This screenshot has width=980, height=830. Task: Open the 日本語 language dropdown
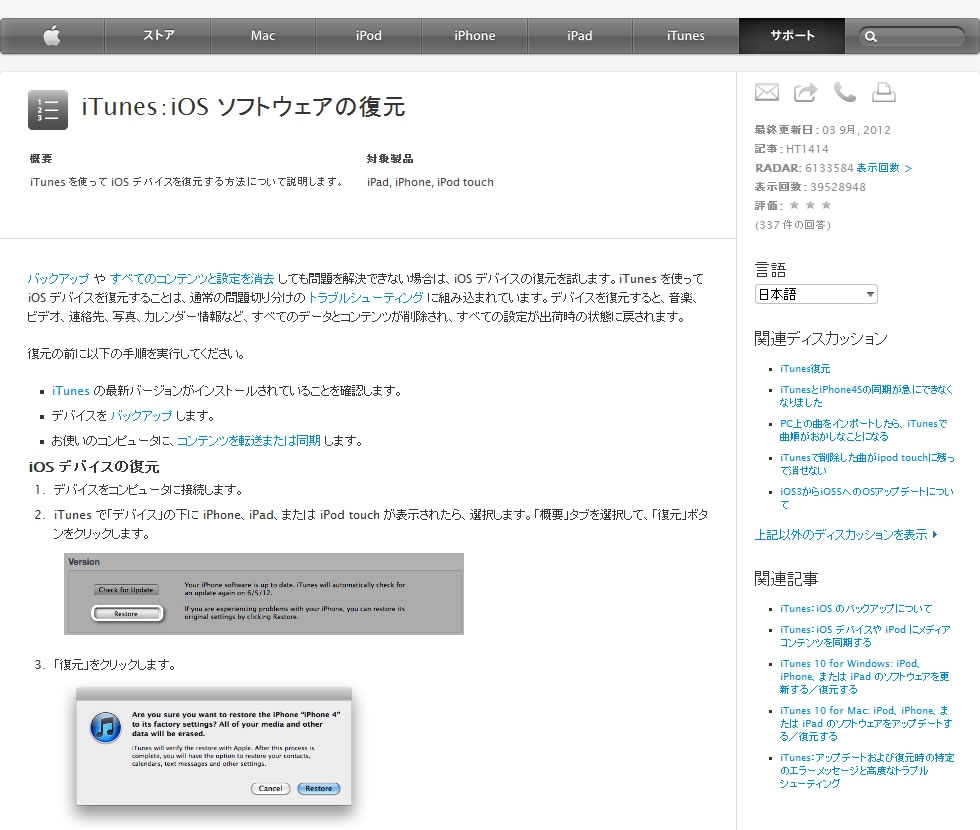tap(816, 294)
